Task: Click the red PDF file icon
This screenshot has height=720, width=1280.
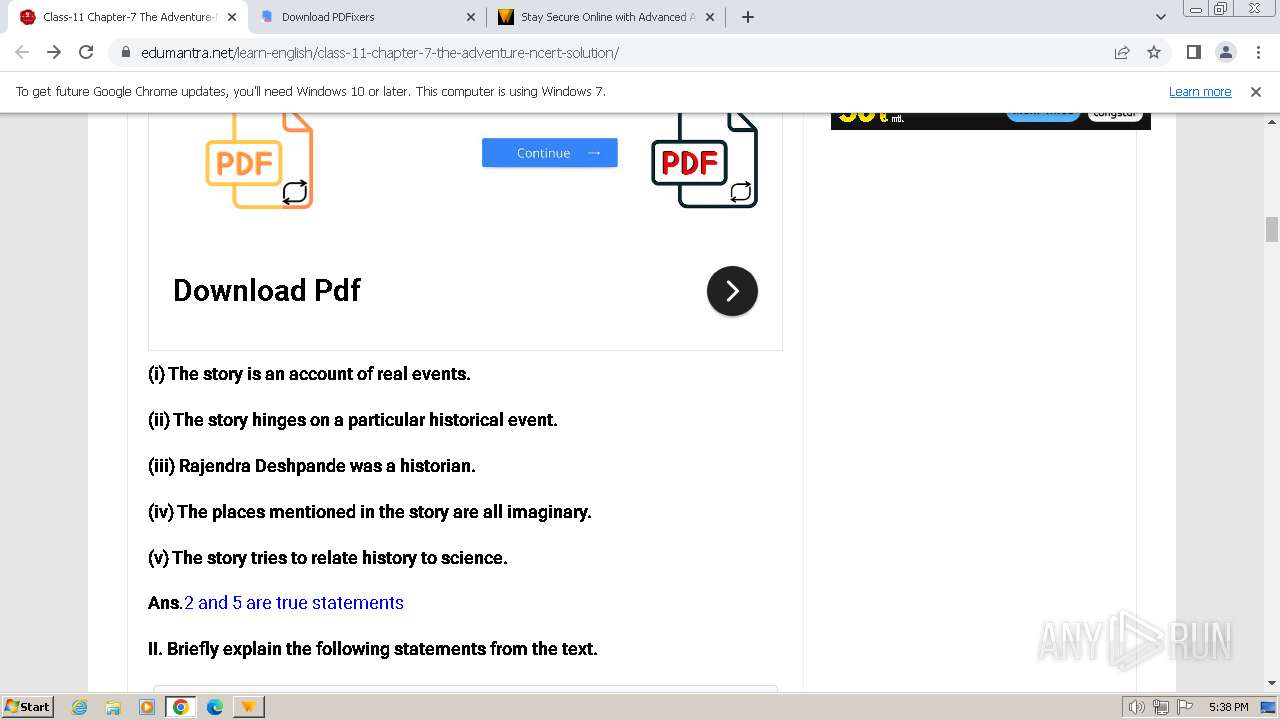Action: (x=705, y=160)
